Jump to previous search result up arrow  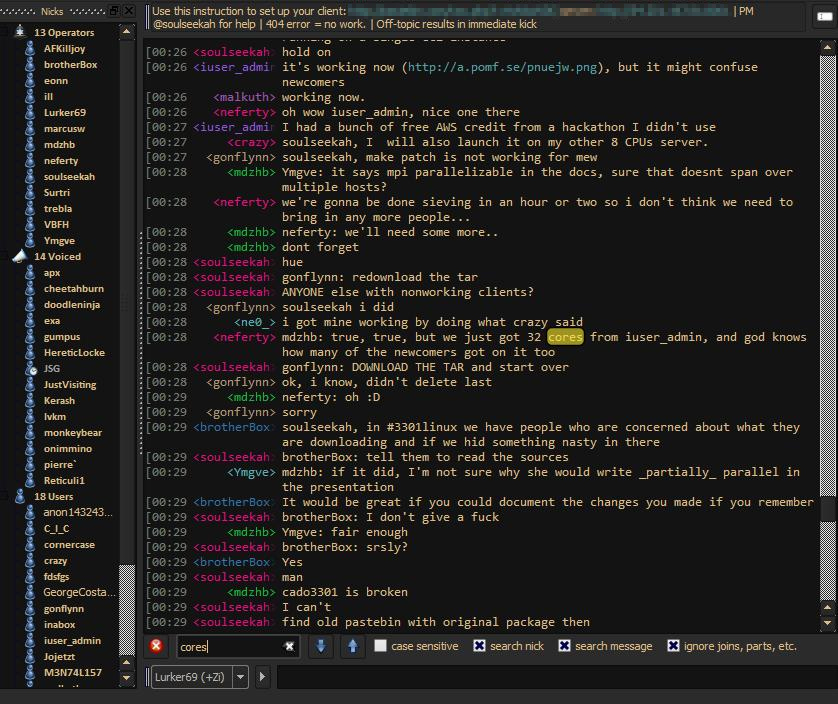pos(352,646)
